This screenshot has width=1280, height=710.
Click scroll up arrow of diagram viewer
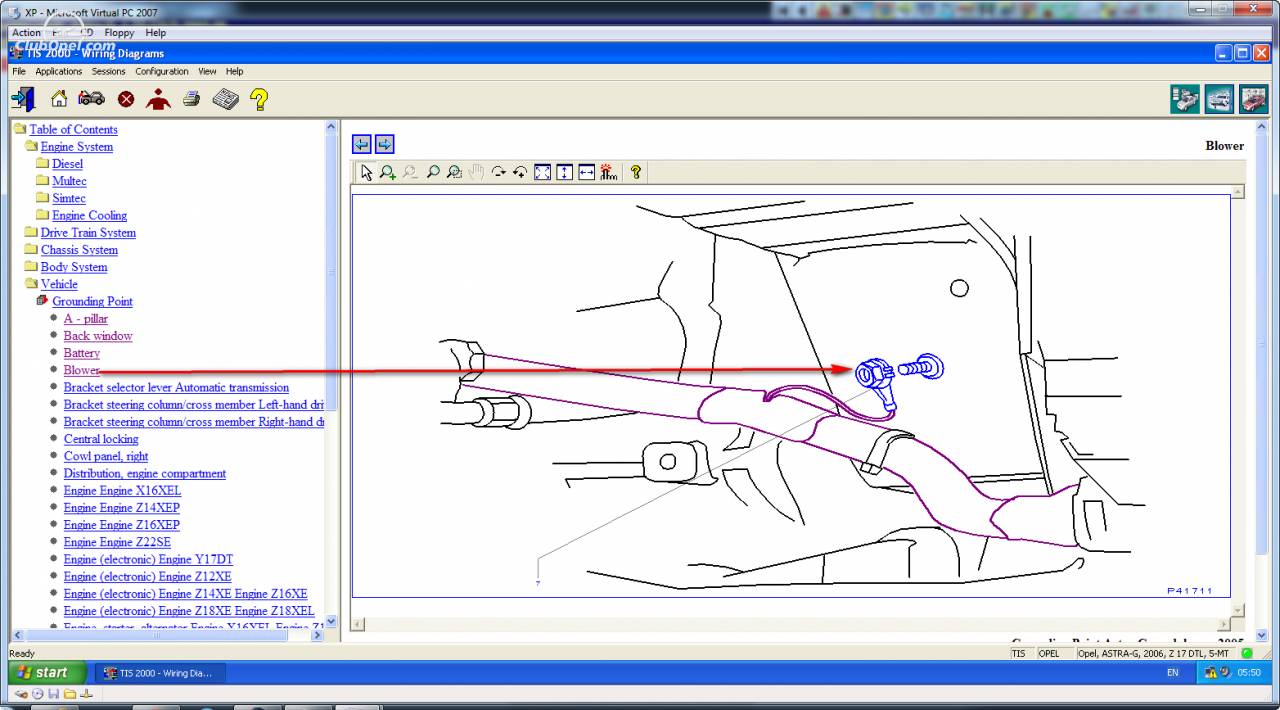(x=1238, y=192)
